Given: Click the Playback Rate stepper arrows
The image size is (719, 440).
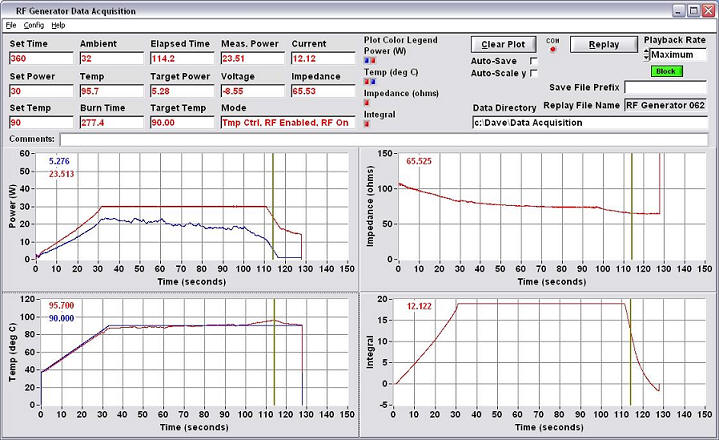Looking at the screenshot, I should tap(646, 55).
